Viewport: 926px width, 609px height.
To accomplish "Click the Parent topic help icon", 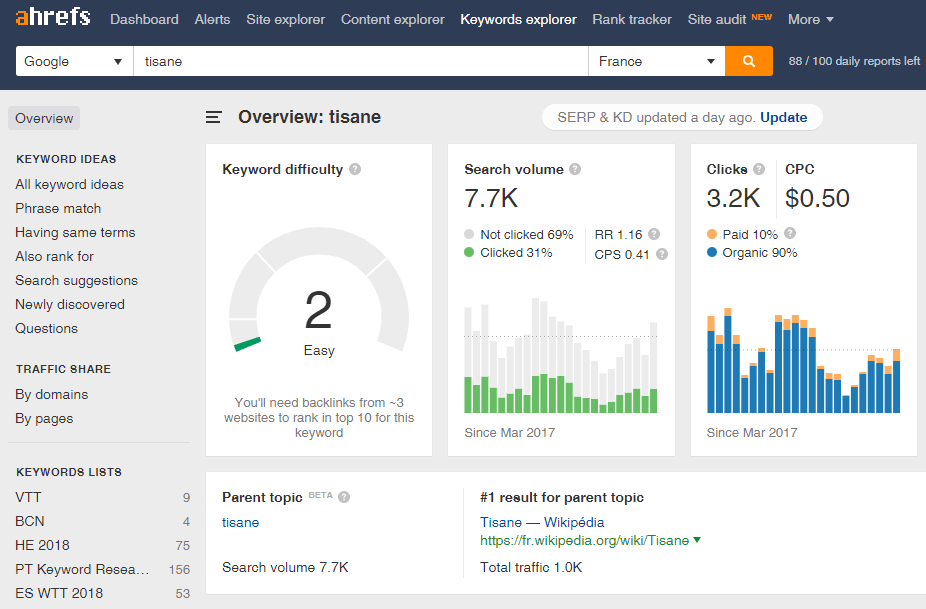I will click(344, 497).
